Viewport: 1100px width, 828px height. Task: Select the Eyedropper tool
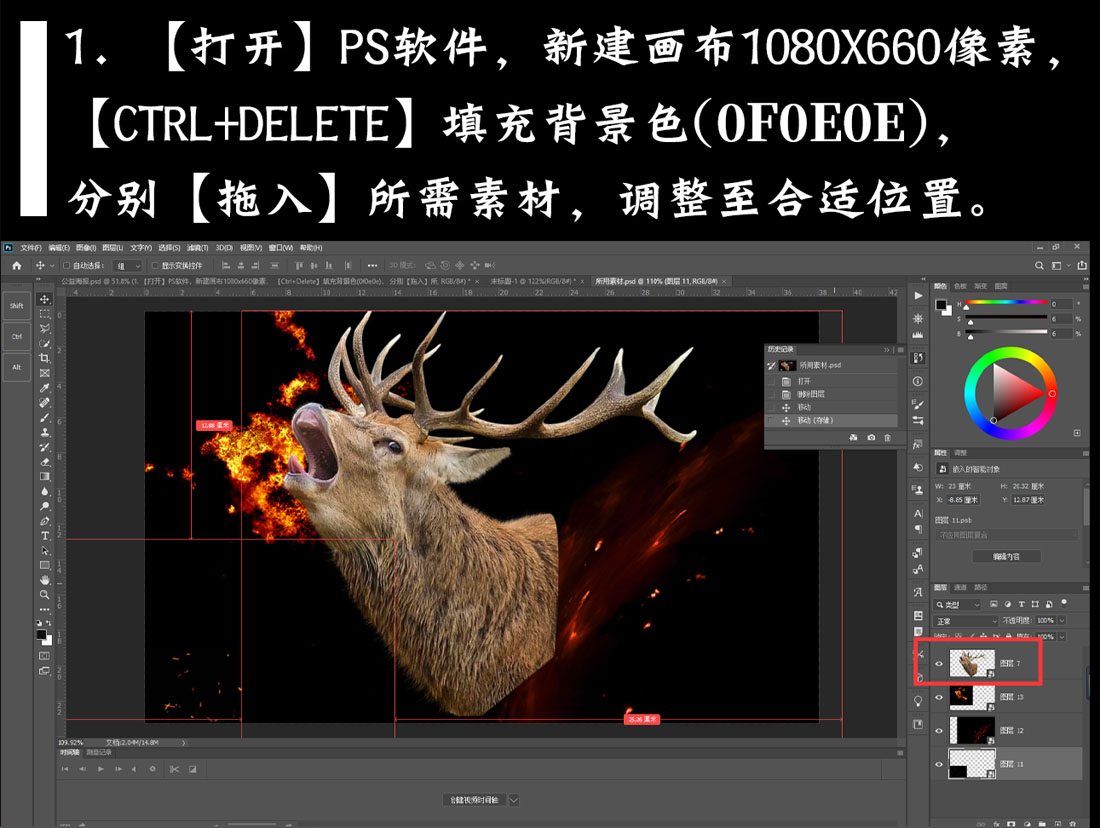[x=44, y=388]
